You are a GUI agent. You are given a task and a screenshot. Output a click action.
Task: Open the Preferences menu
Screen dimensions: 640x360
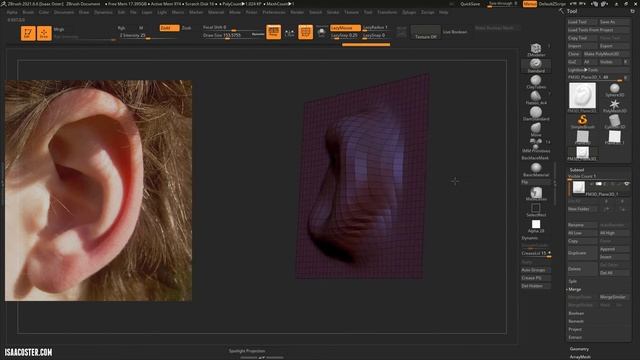pos(274,12)
